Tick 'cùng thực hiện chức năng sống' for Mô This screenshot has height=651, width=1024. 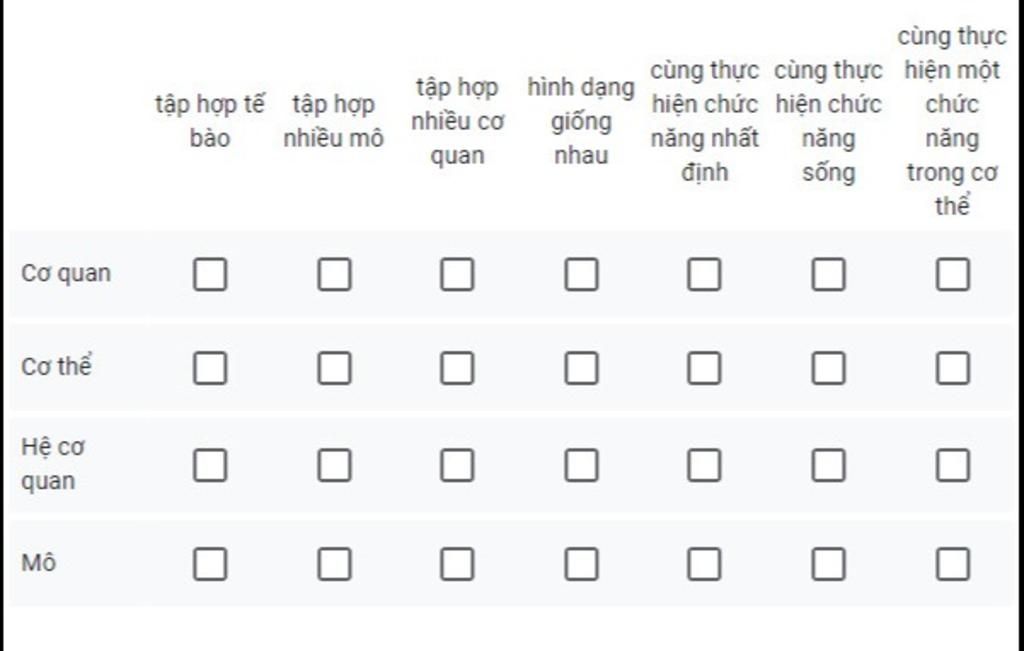tap(828, 564)
